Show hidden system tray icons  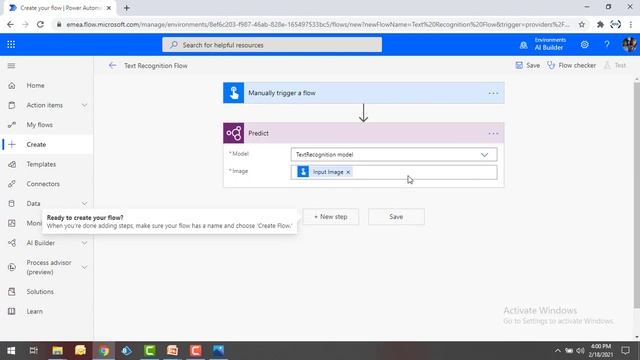[557, 351]
